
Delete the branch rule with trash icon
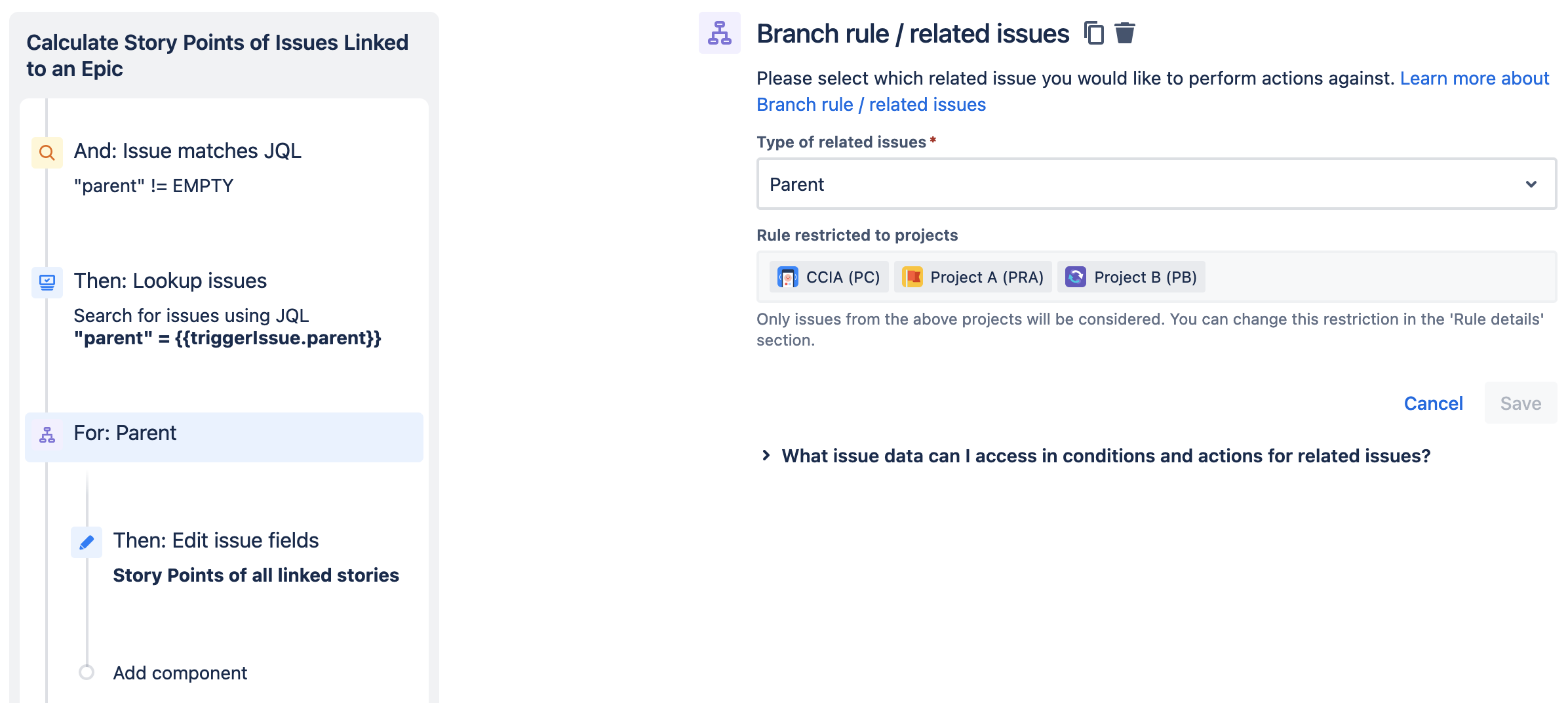(x=1125, y=33)
